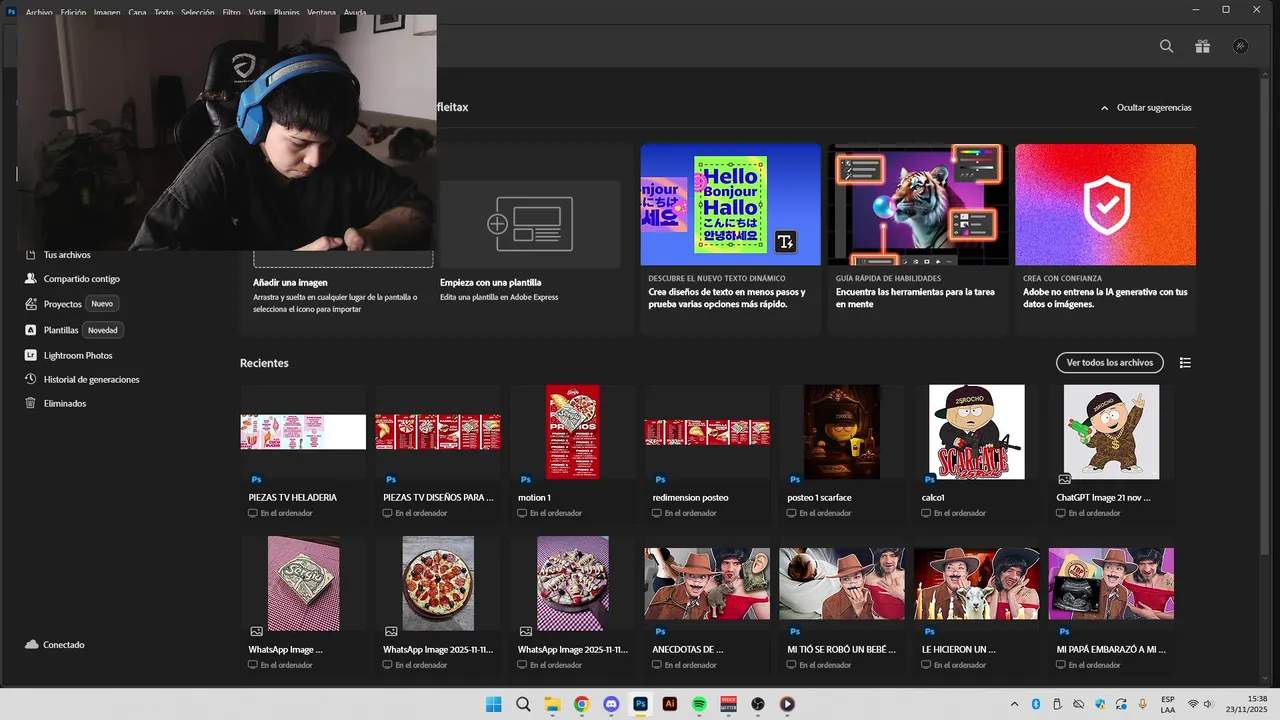Collapse suggestions with Ocultar sugerencias
Screen dimensions: 1280x720
click(1146, 108)
